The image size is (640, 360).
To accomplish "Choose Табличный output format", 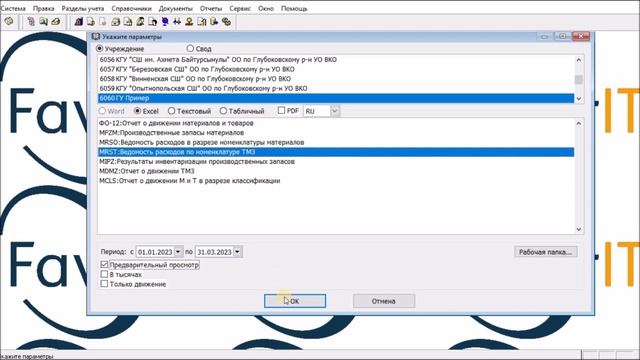I will point(223,111).
